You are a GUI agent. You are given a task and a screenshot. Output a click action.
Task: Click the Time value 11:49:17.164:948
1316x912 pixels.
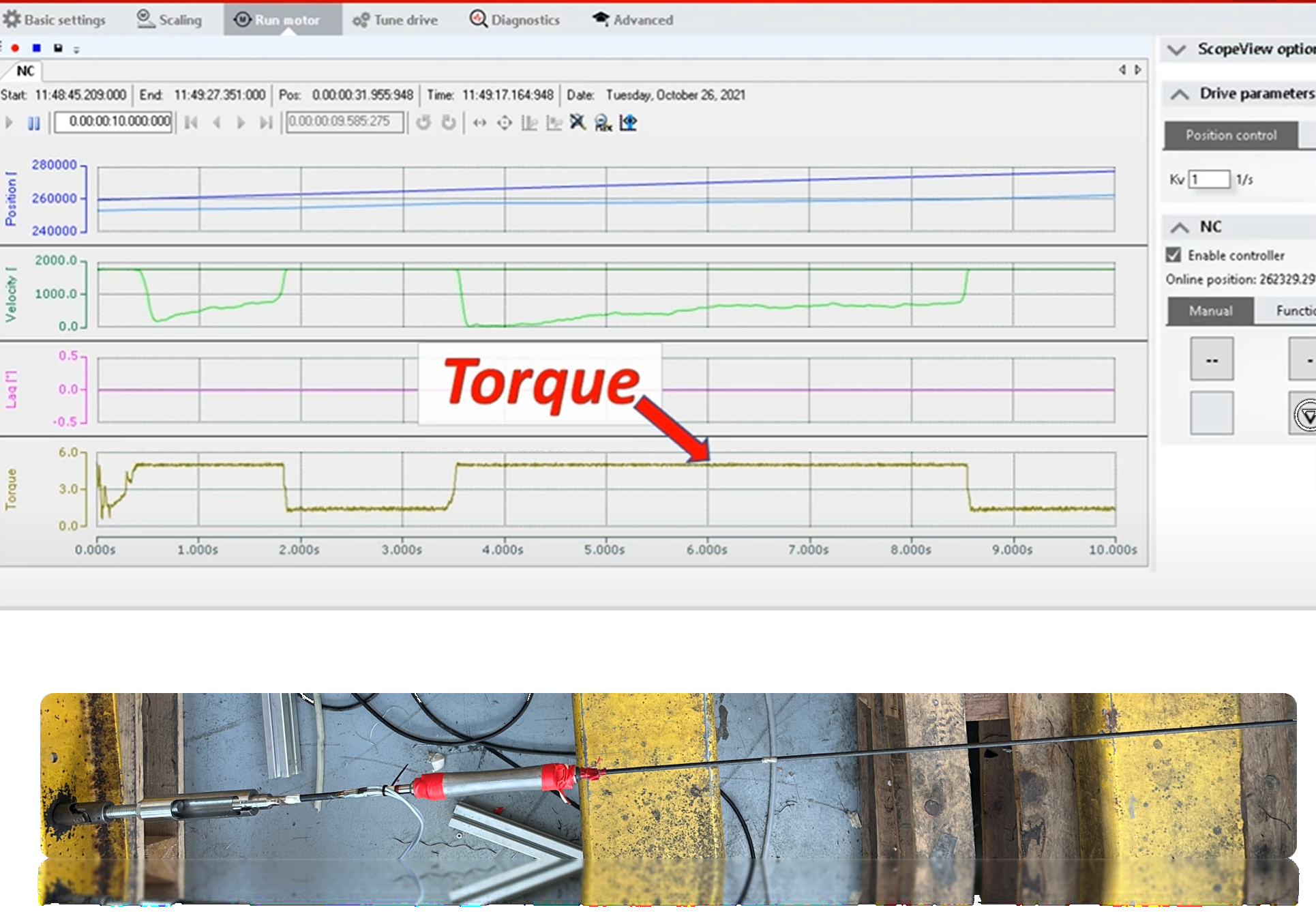[508, 95]
